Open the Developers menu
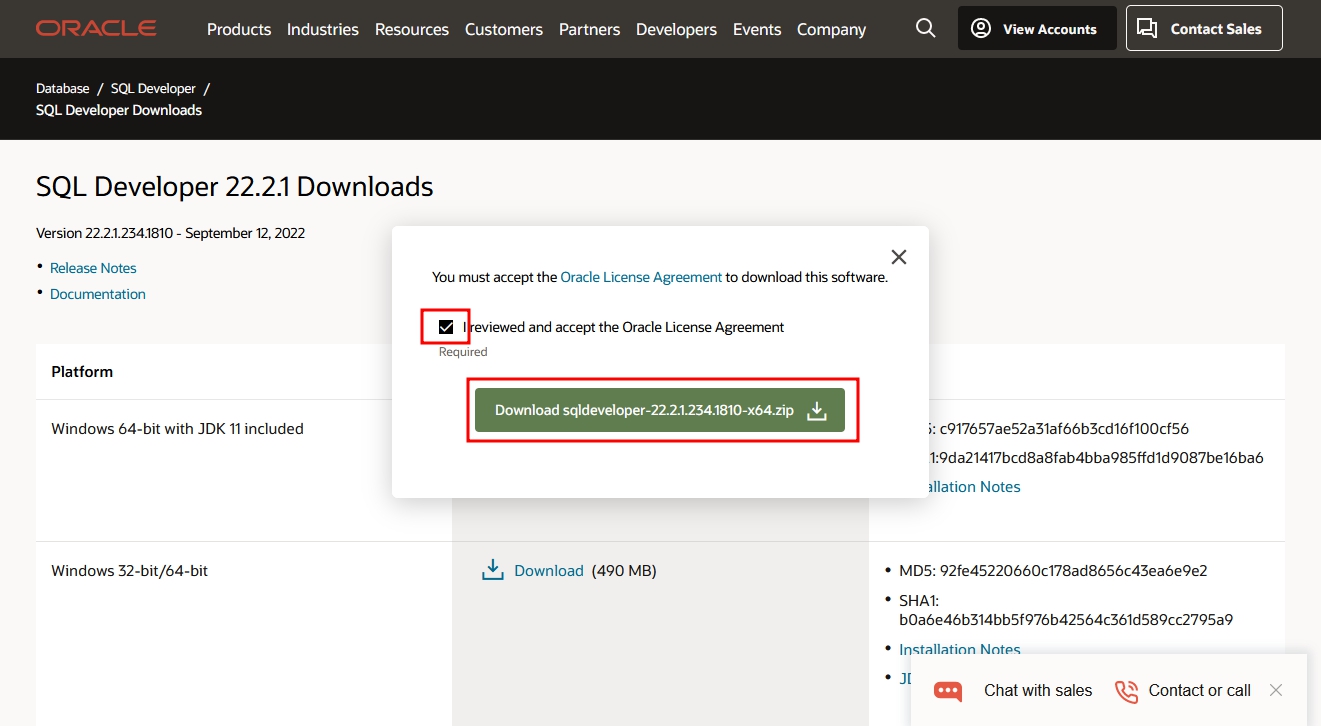This screenshot has height=726, width=1321. [677, 29]
